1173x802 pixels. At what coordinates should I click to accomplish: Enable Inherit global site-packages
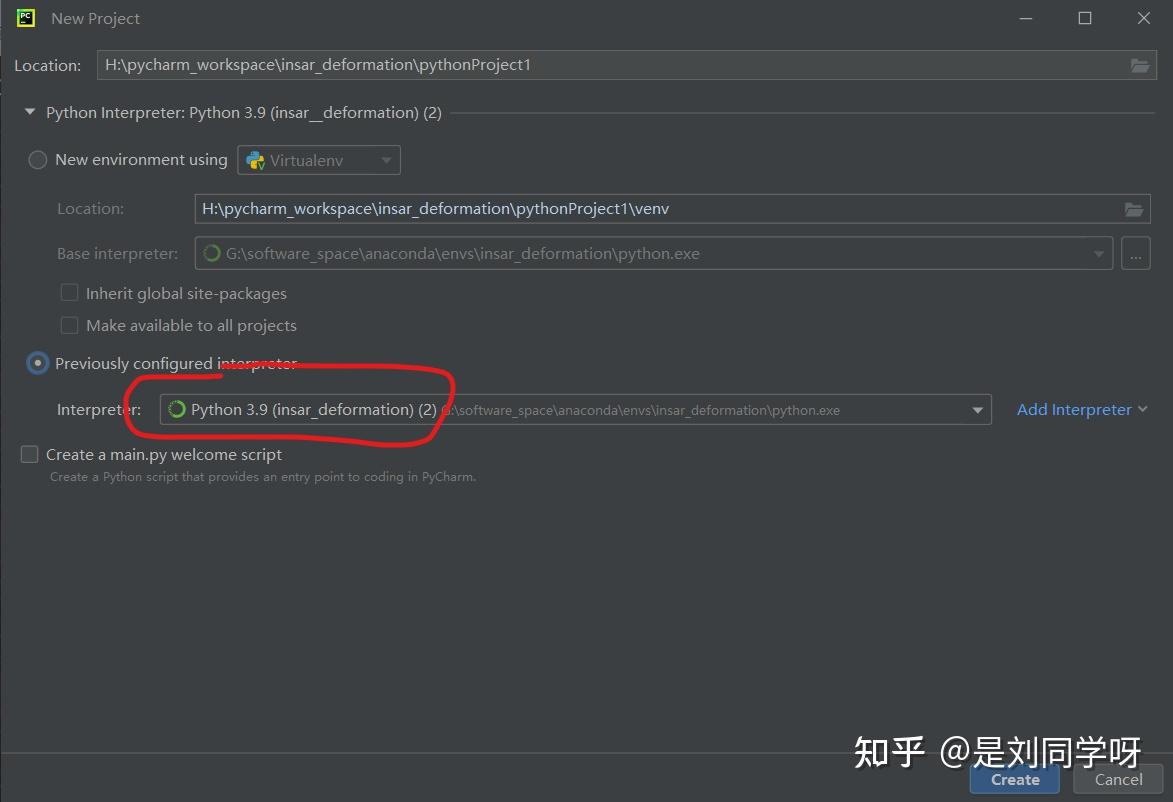pyautogui.click(x=69, y=292)
